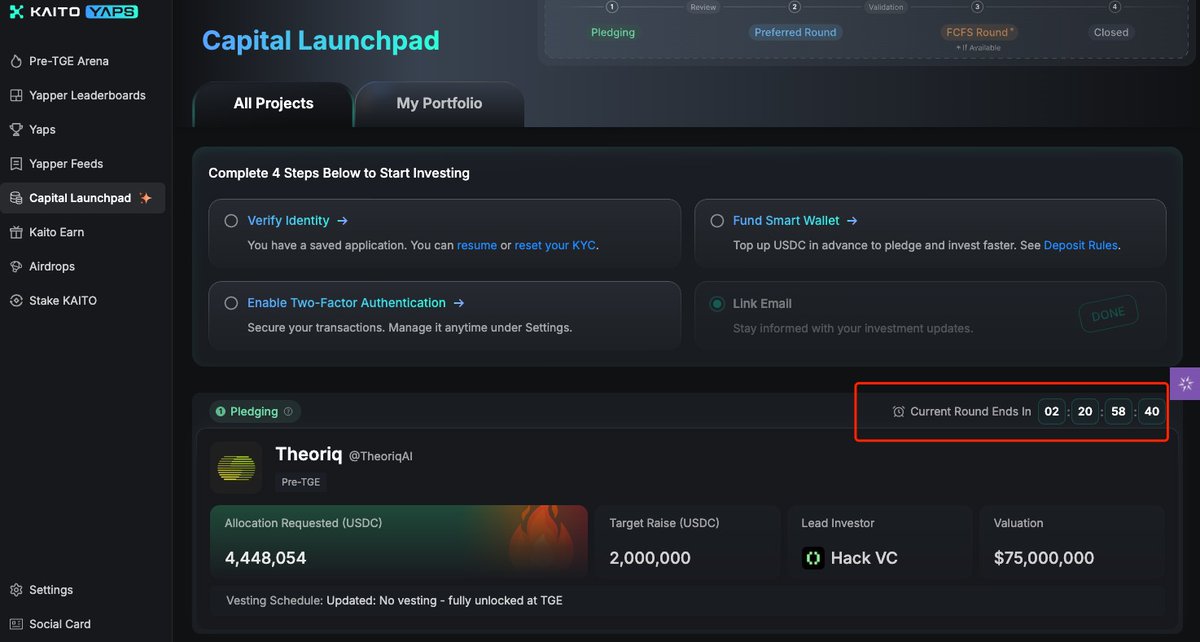Go to Airdrops in the sidebar

(52, 266)
